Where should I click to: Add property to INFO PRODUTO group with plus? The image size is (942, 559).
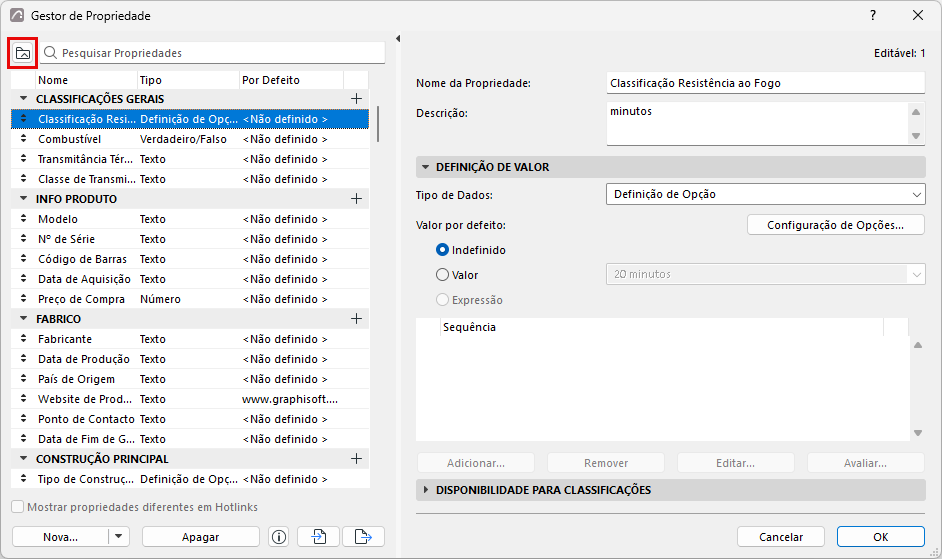click(x=356, y=199)
